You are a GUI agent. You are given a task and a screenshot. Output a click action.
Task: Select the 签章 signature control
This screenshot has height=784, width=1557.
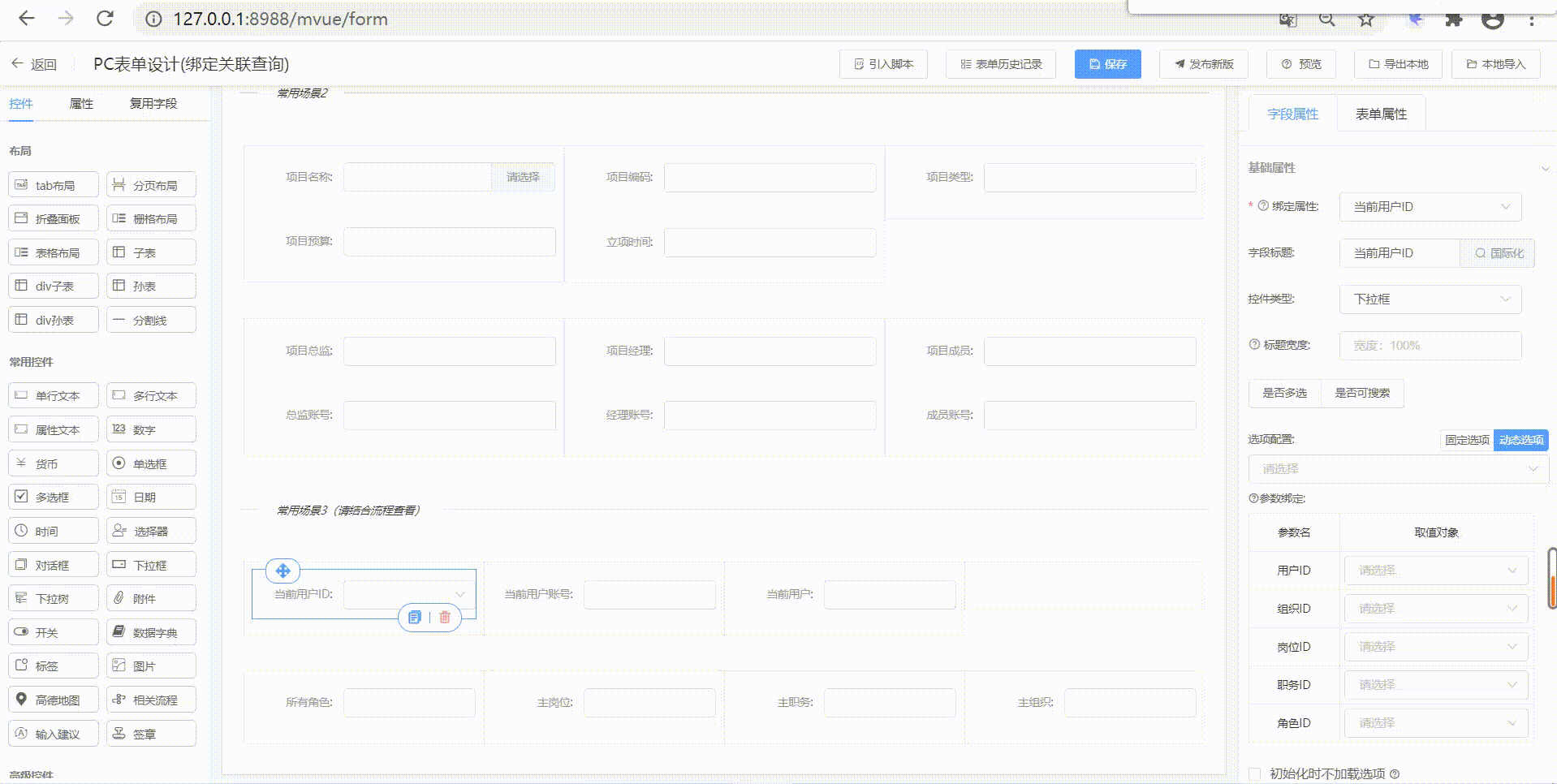coord(151,734)
